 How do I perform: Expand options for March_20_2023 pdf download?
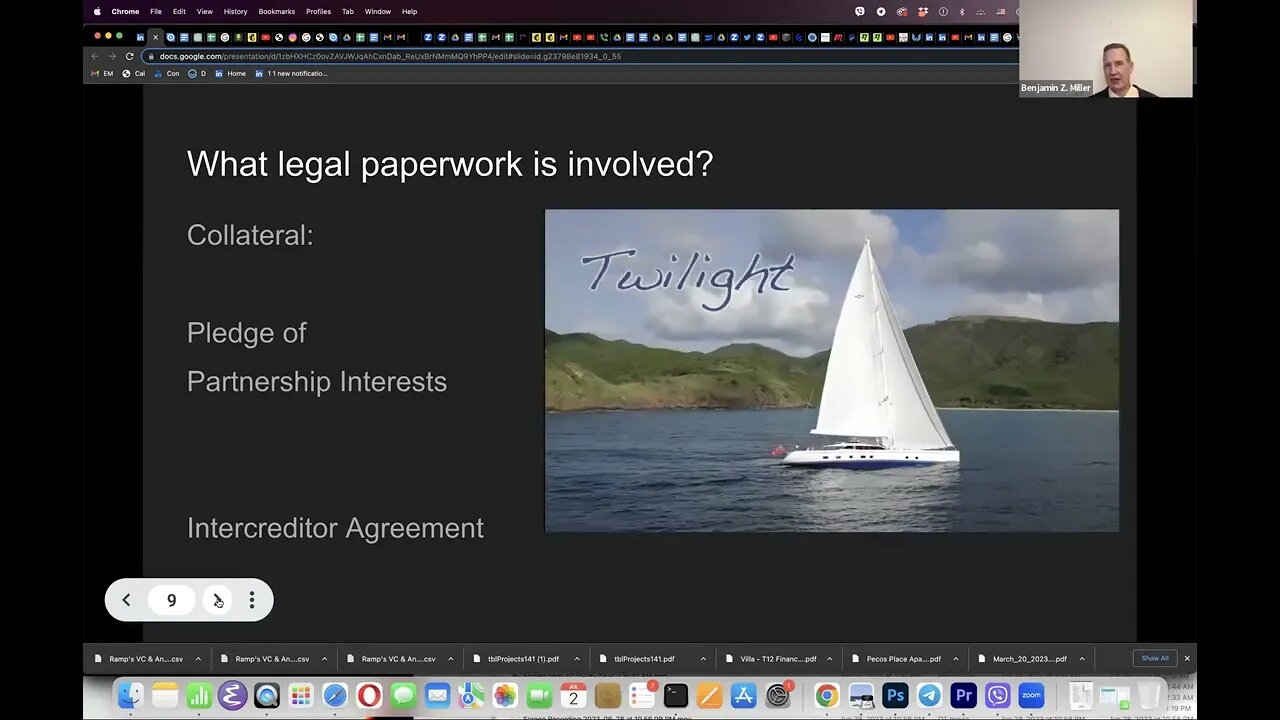click(x=1081, y=659)
